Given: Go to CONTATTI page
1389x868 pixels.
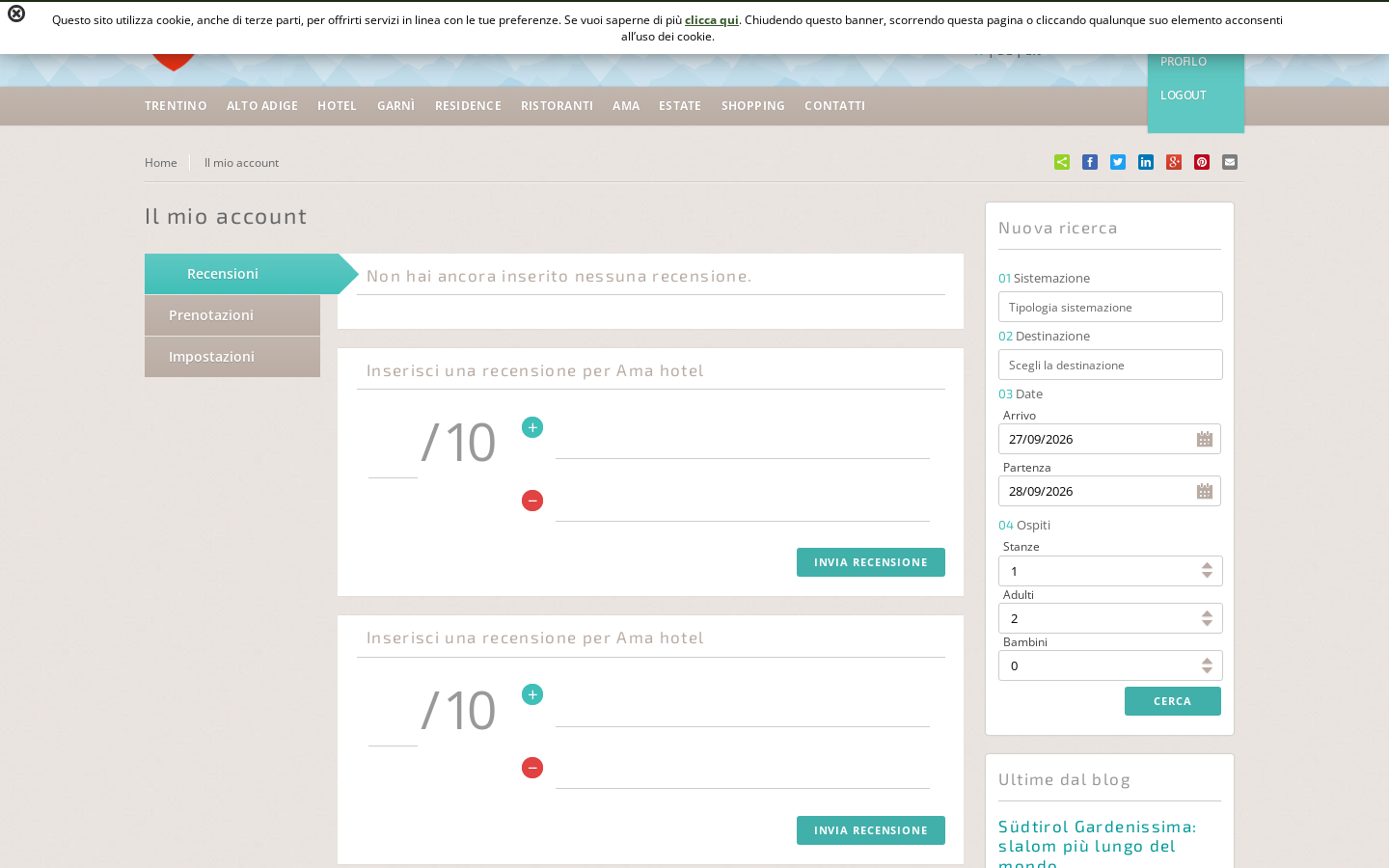Looking at the screenshot, I should tap(834, 106).
